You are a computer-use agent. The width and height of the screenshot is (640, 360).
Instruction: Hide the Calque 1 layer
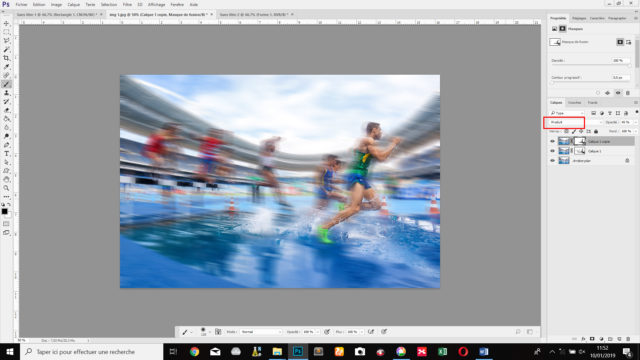[552, 151]
